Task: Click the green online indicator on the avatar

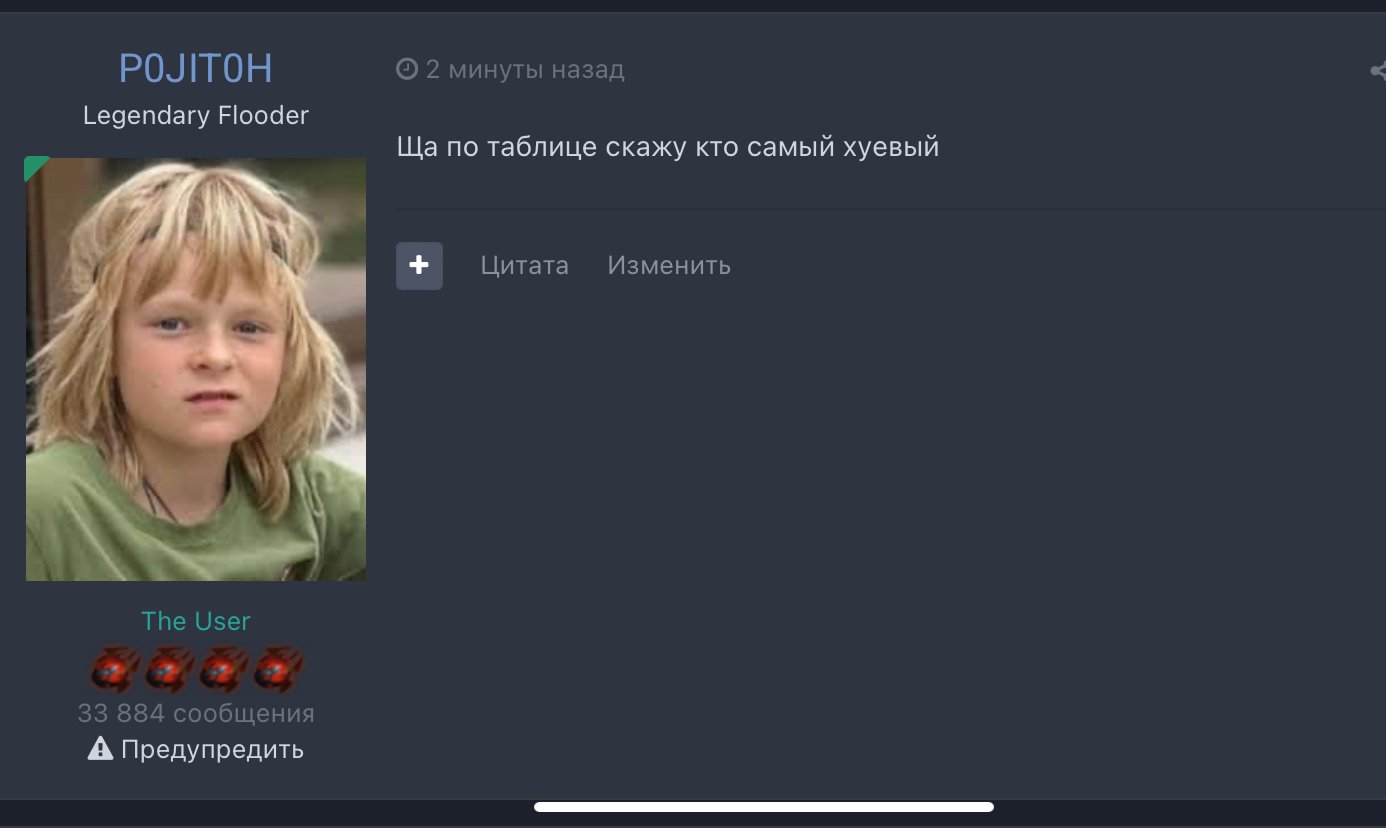Action: 34,166
